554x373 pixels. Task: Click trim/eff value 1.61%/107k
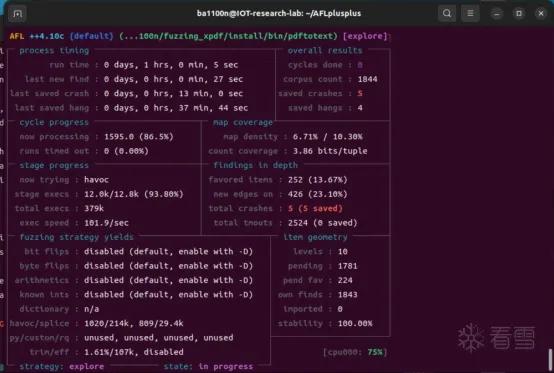click(x=134, y=352)
